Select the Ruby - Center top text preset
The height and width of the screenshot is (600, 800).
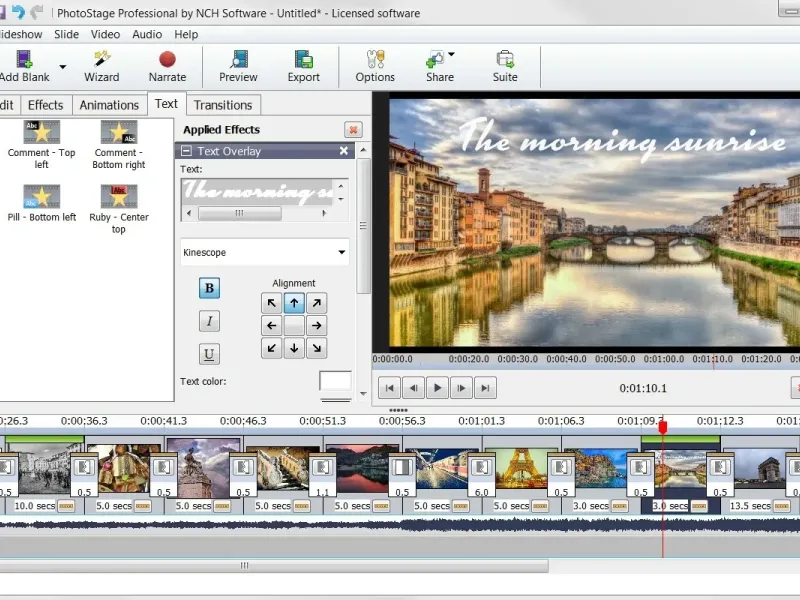119,208
